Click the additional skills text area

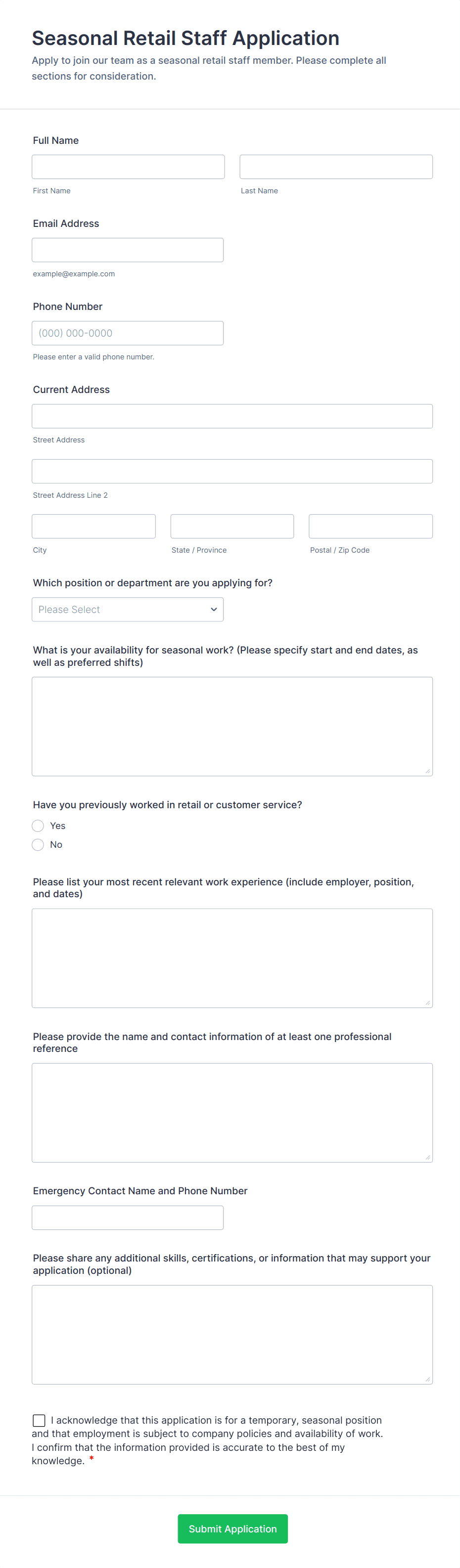232,1334
